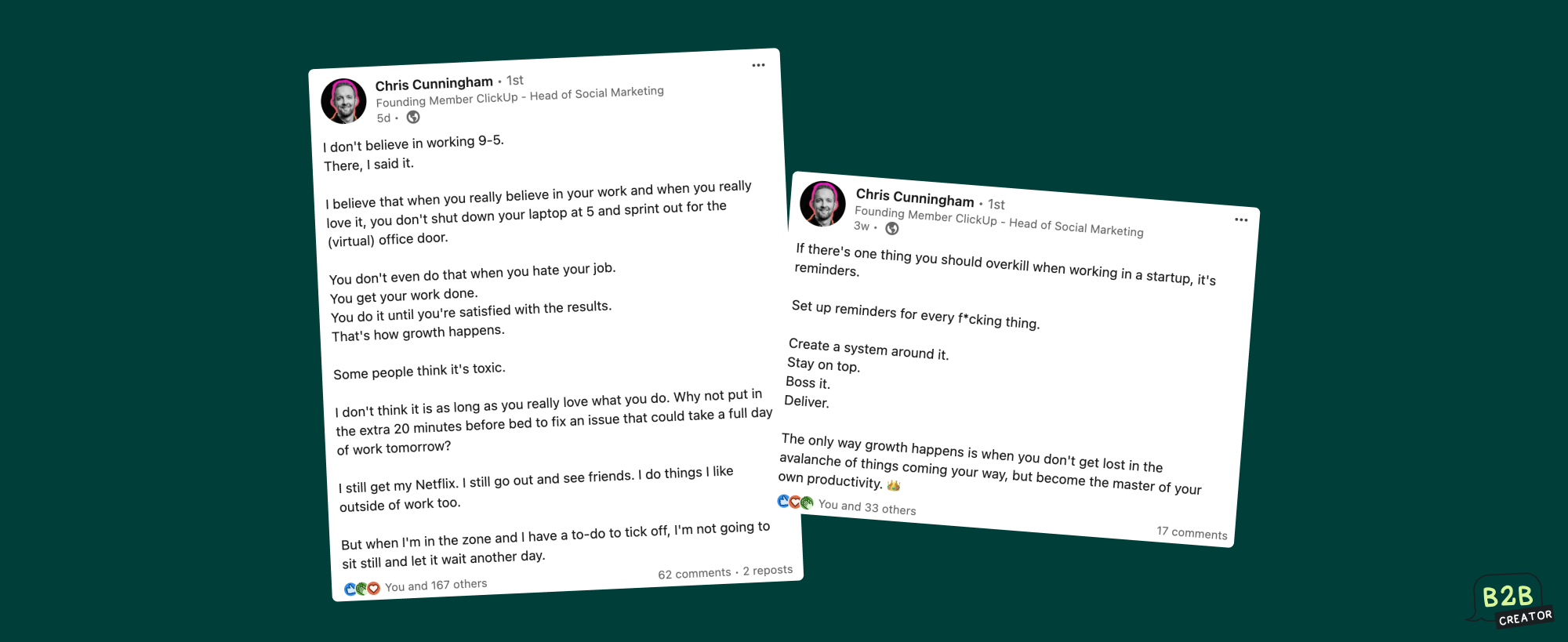Click the reaction icons beside "You and 167 others"
Image resolution: width=1568 pixels, height=642 pixels.
pyautogui.click(x=362, y=588)
